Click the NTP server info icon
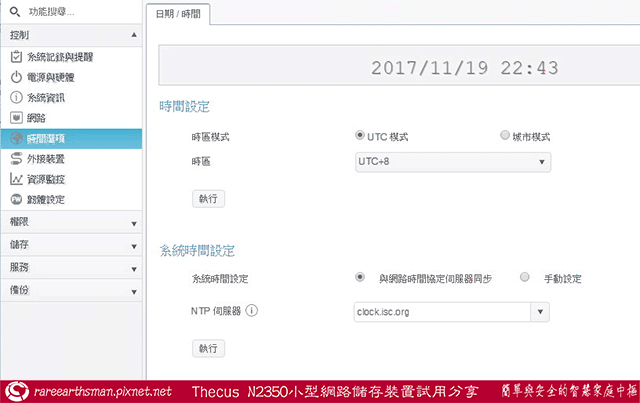Screen dimensions: 640x403 252,311
